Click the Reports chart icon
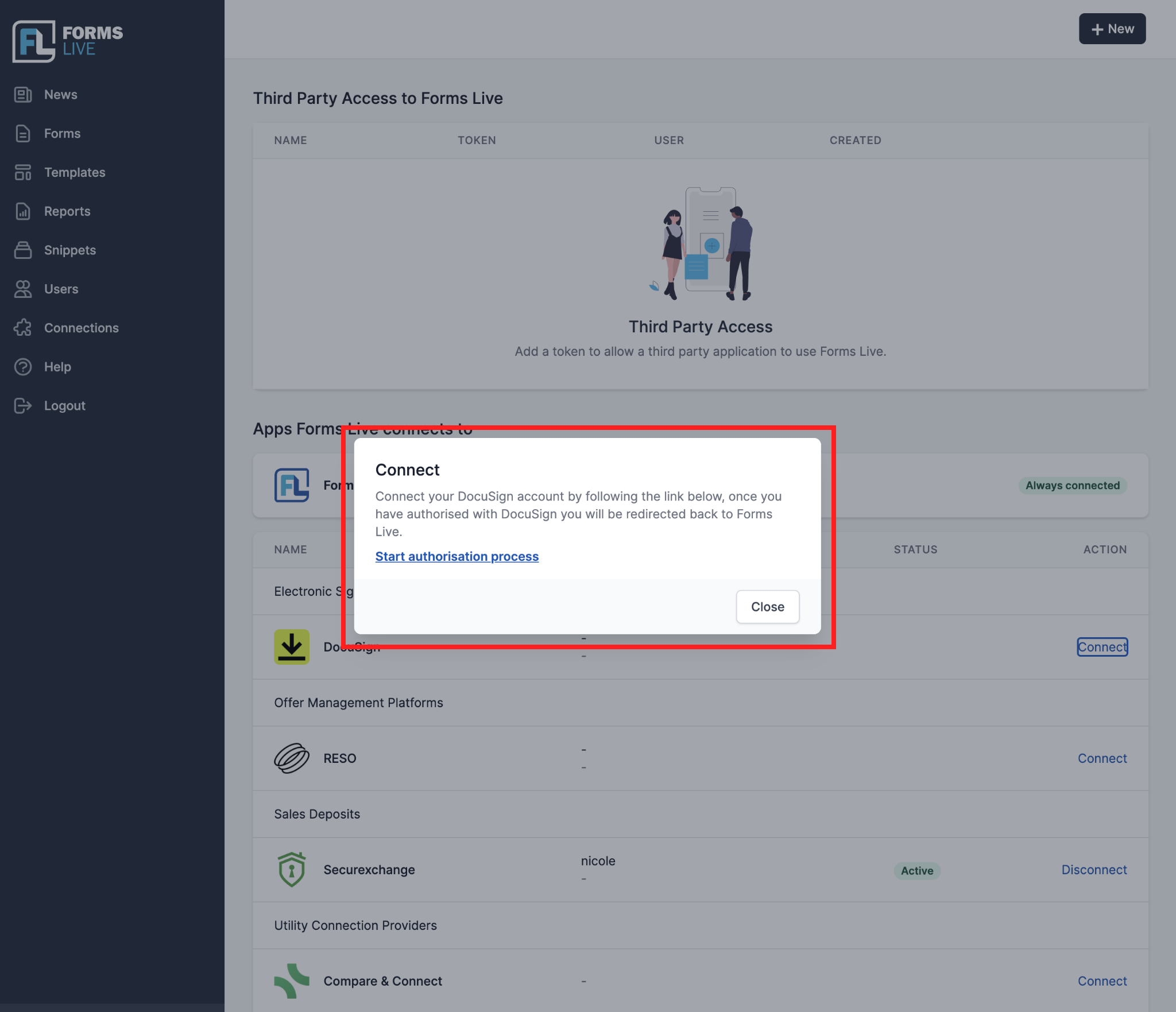The height and width of the screenshot is (1012, 1176). click(x=23, y=211)
